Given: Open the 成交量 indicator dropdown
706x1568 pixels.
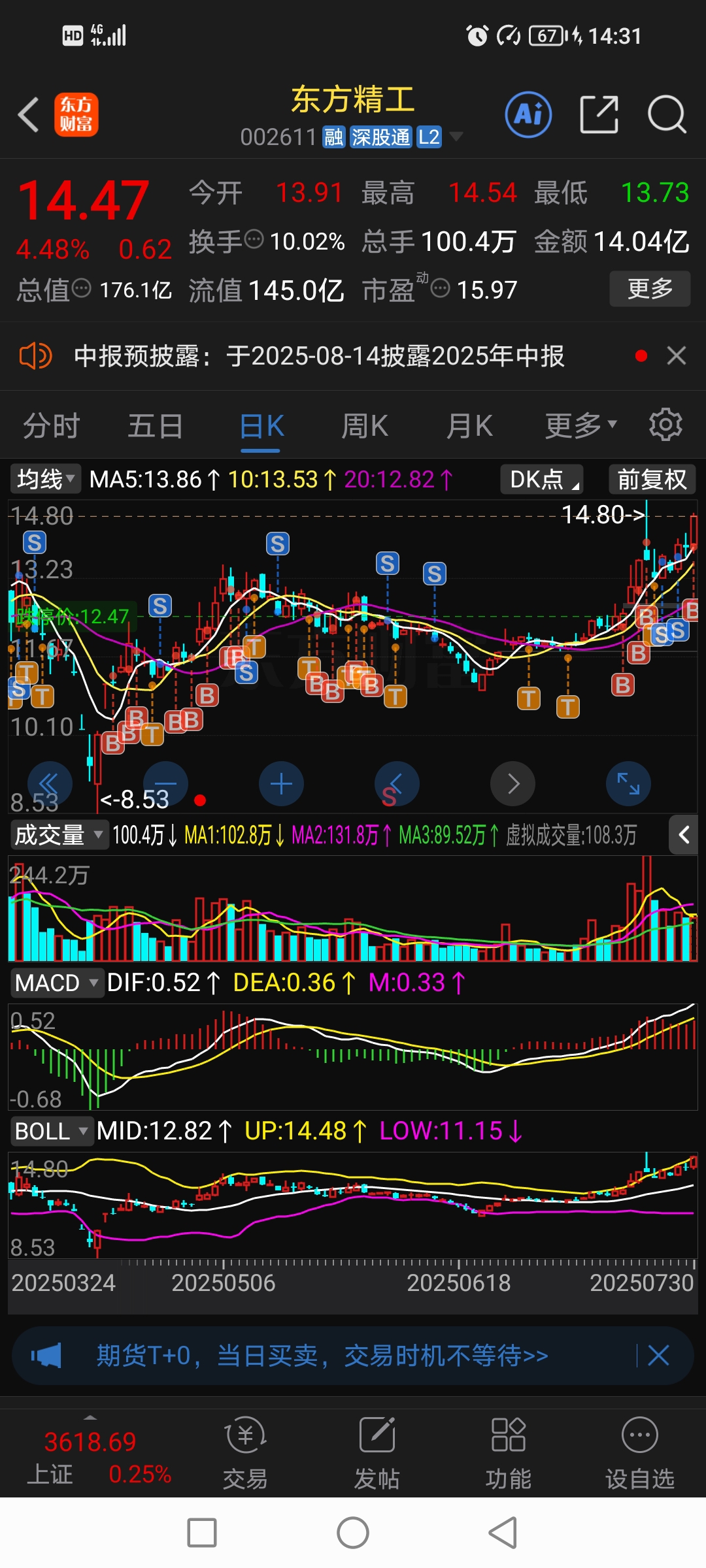Looking at the screenshot, I should pyautogui.click(x=59, y=834).
